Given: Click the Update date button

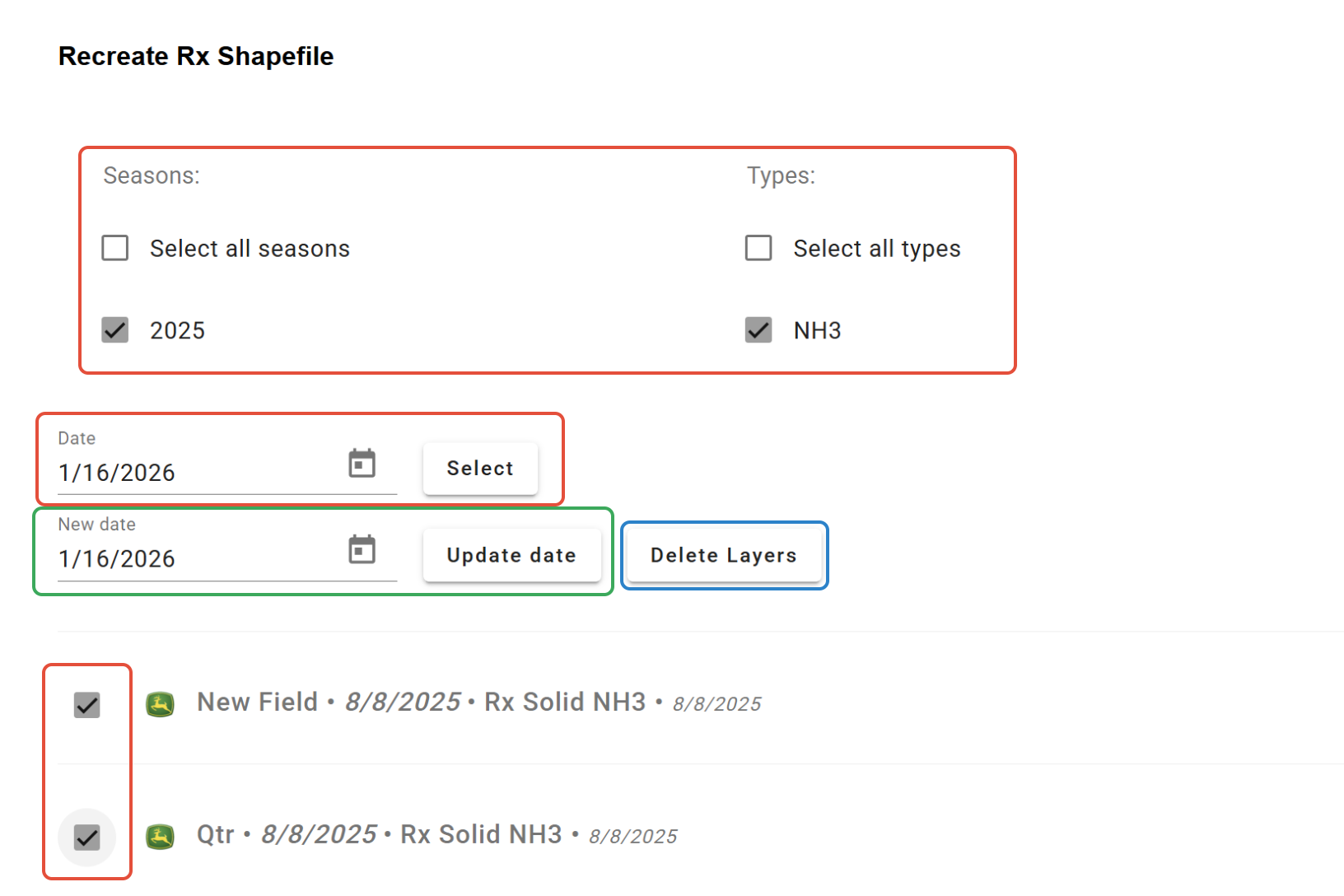Looking at the screenshot, I should [511, 555].
